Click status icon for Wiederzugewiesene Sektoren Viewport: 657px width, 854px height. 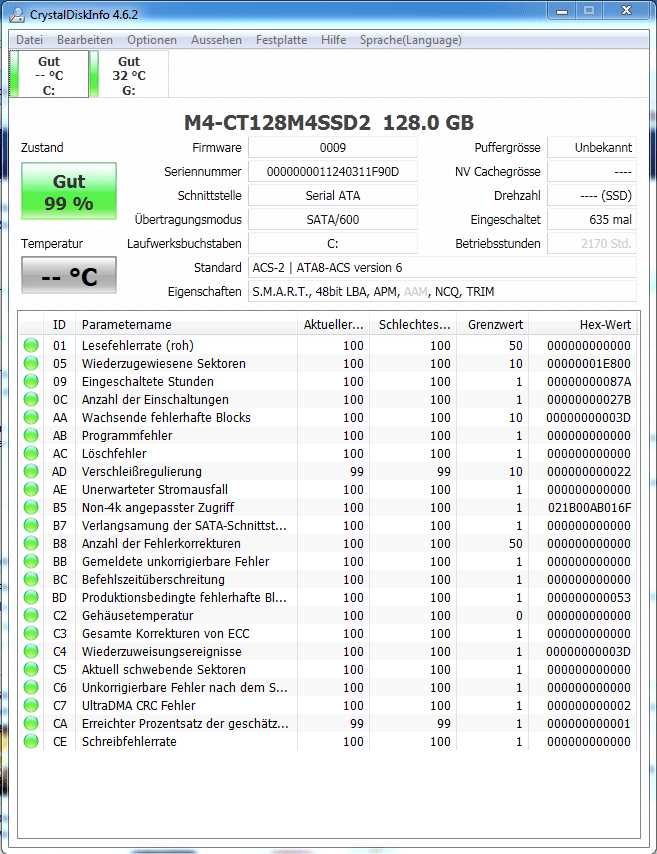pos(31,363)
